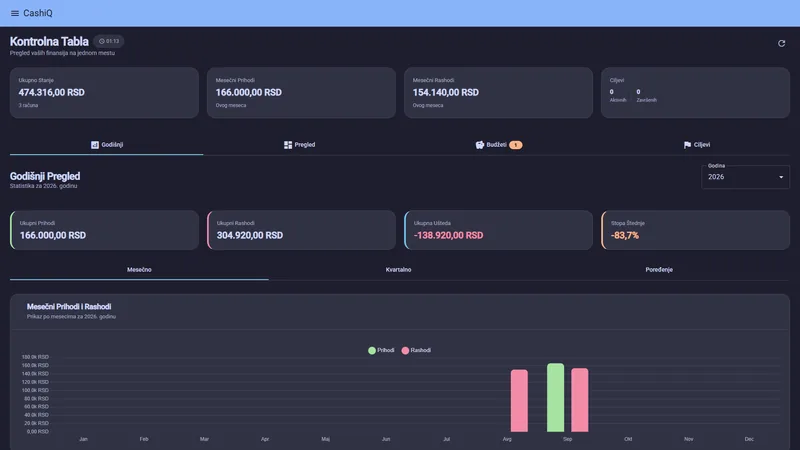
Task: Click the Mesečni Prihodi i Rashodi chart title
Action: point(69,307)
